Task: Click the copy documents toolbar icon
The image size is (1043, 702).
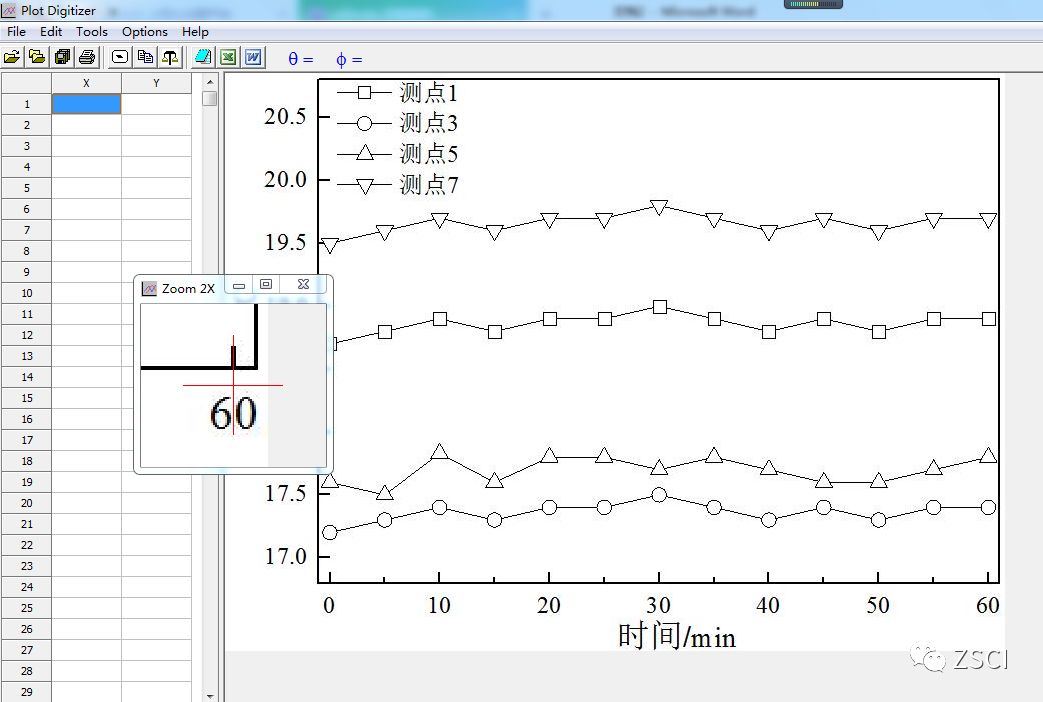Action: coord(145,58)
